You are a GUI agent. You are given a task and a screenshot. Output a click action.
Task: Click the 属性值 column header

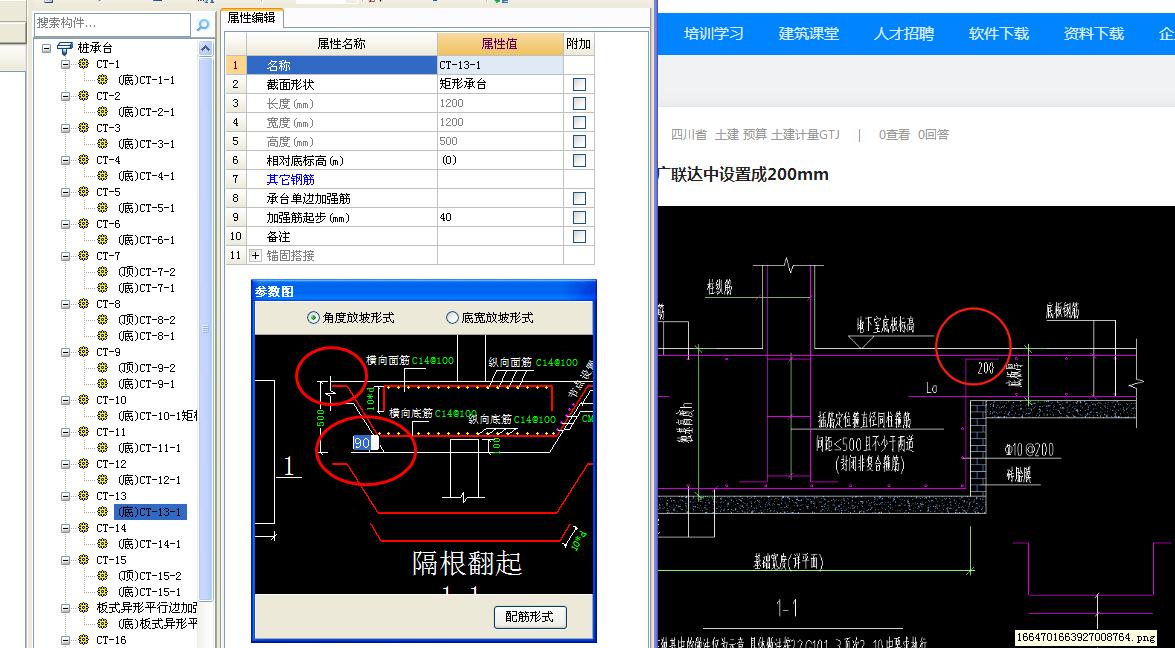click(x=500, y=44)
